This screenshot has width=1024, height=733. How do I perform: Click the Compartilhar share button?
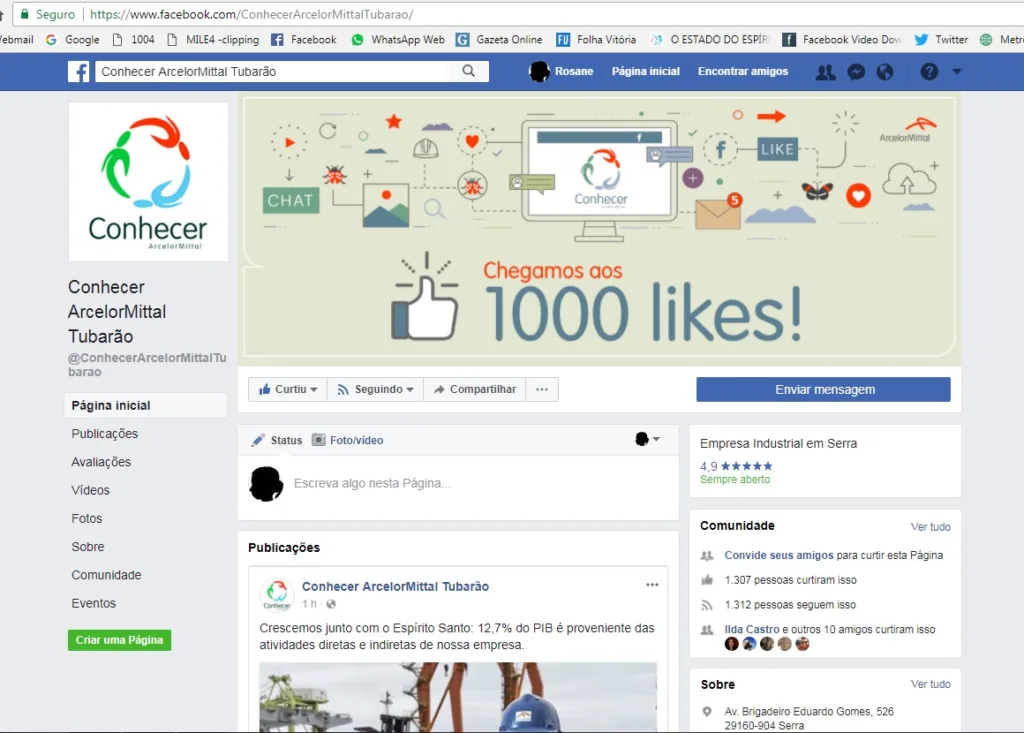coord(475,389)
